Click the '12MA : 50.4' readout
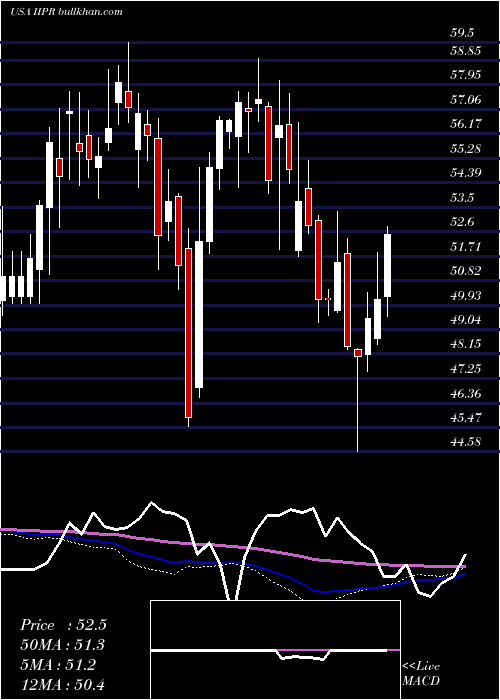Viewport: 500px width, 700px height. 63,685
